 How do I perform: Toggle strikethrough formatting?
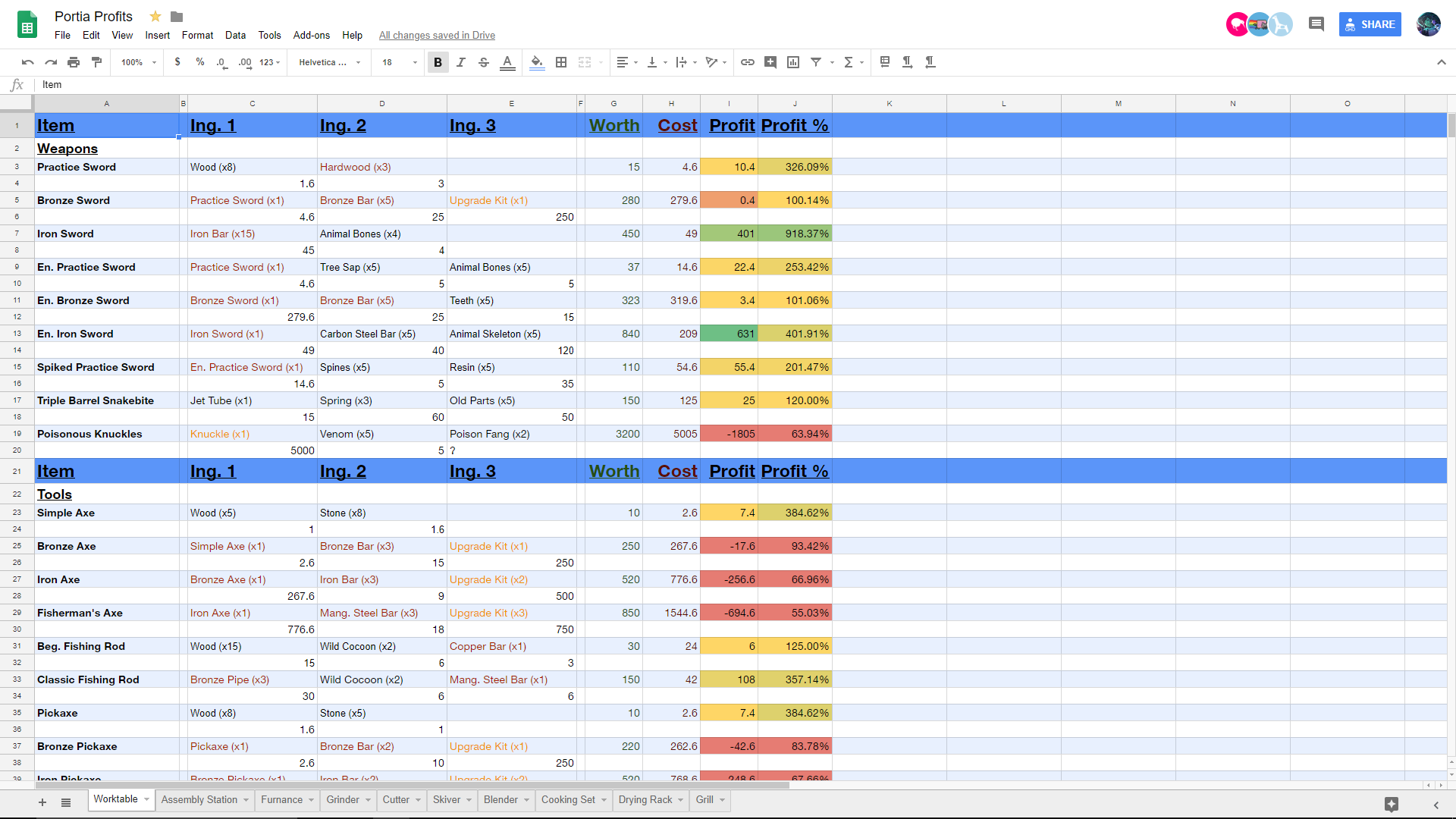484,62
